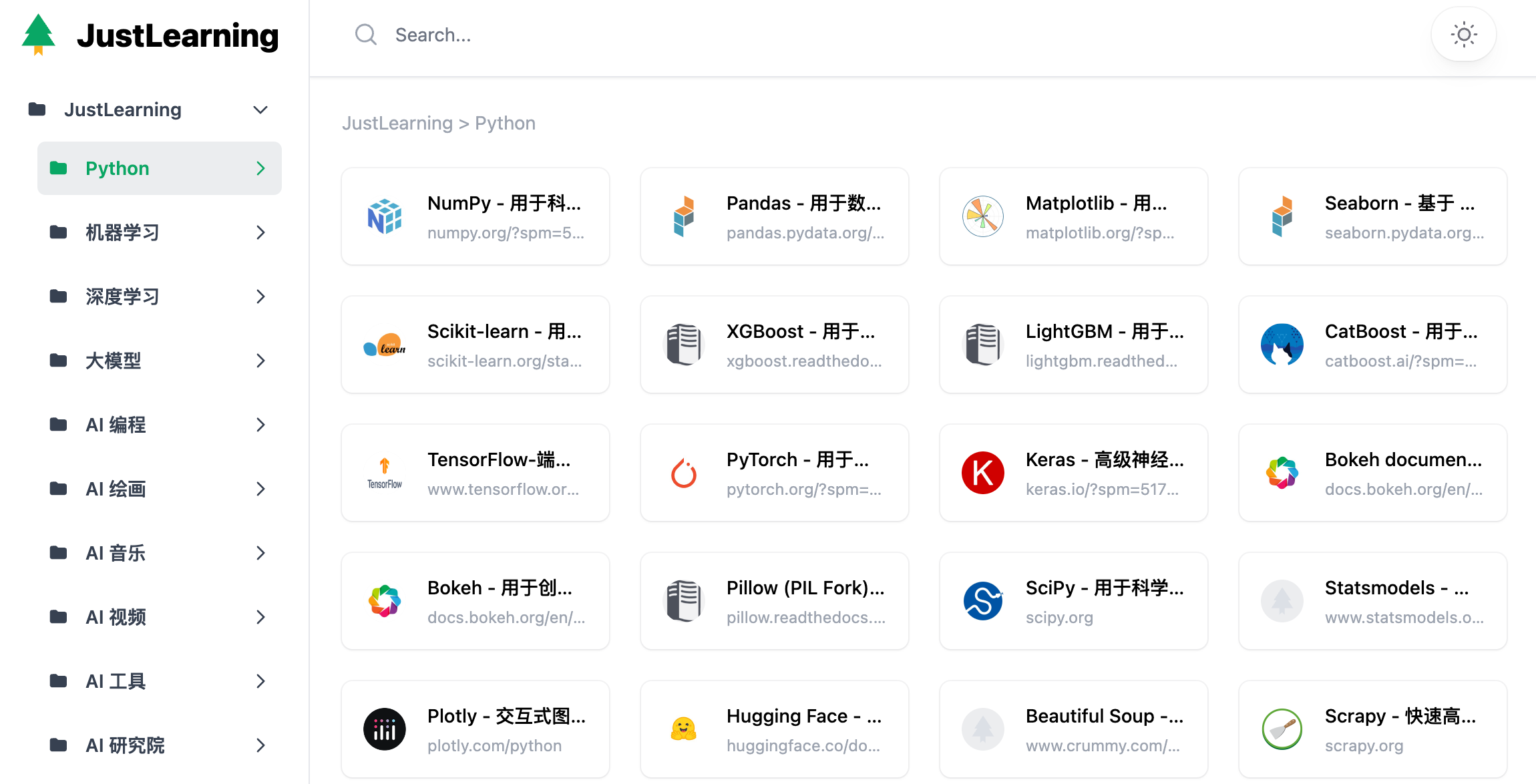Click the Hugging Face emoji icon

[683, 729]
